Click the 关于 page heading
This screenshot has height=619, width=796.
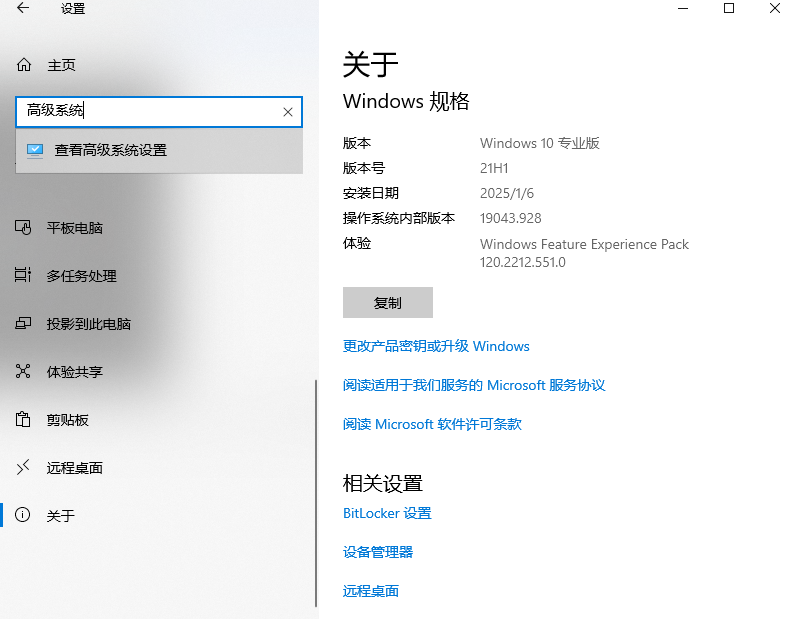click(371, 64)
